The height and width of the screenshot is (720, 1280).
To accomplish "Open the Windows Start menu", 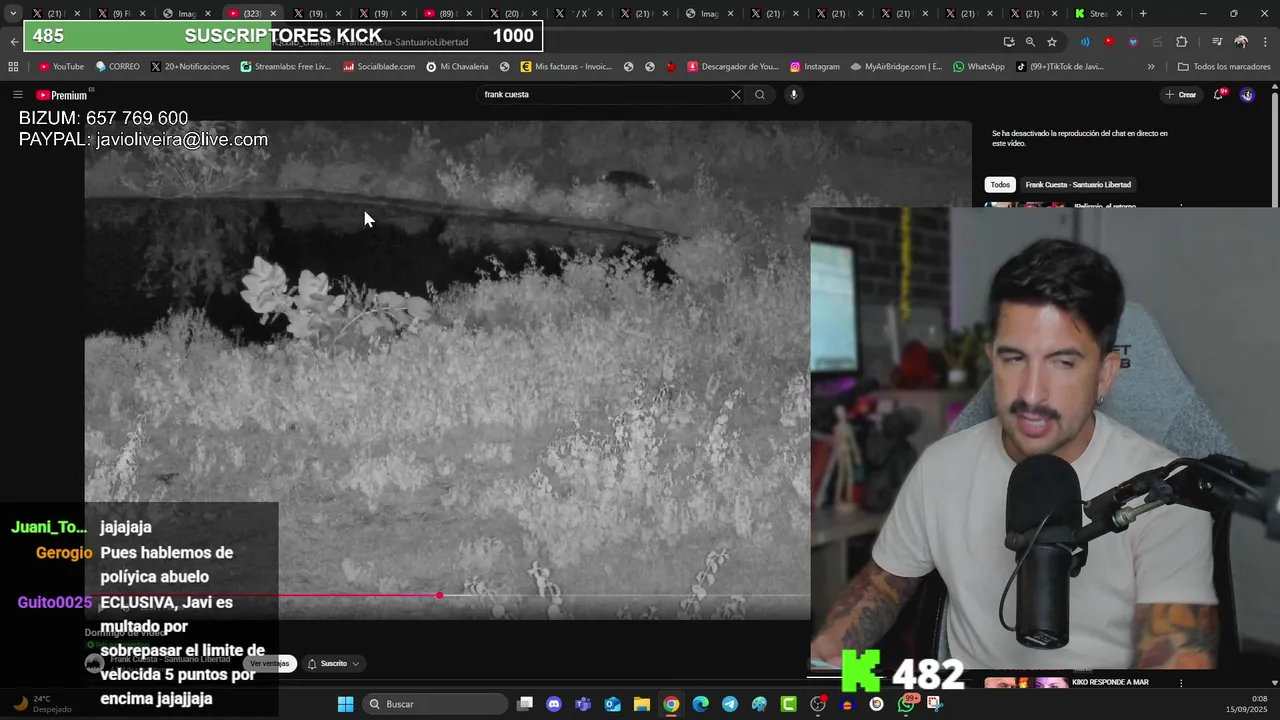I will coord(345,704).
